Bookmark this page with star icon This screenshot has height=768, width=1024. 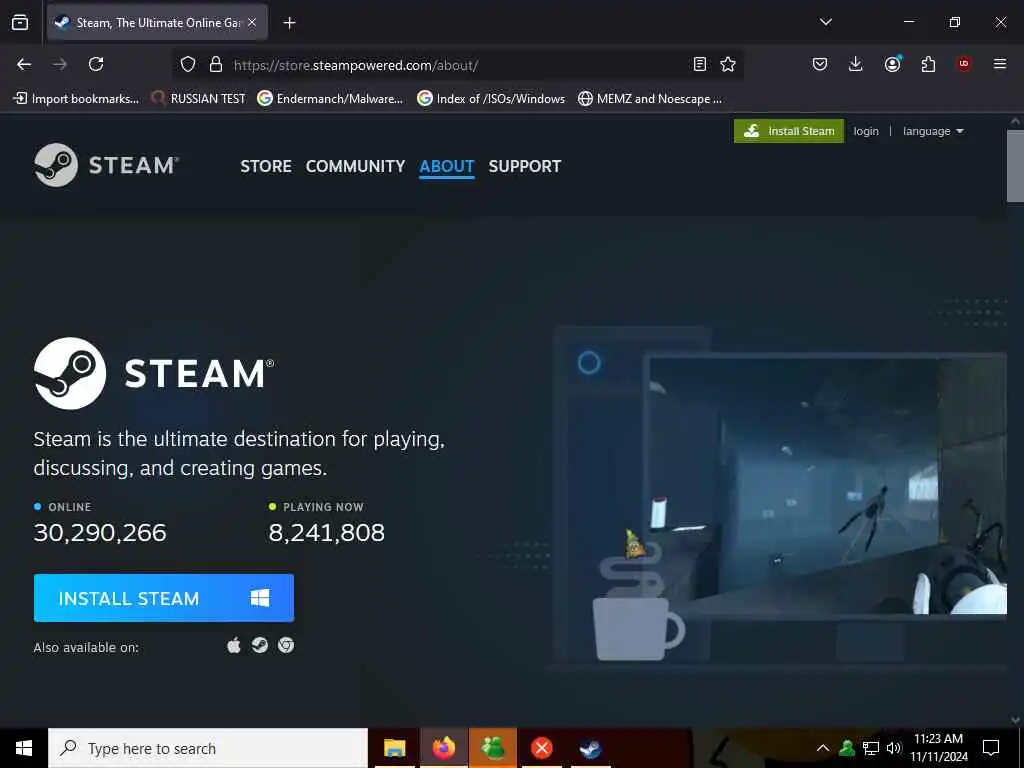point(728,64)
